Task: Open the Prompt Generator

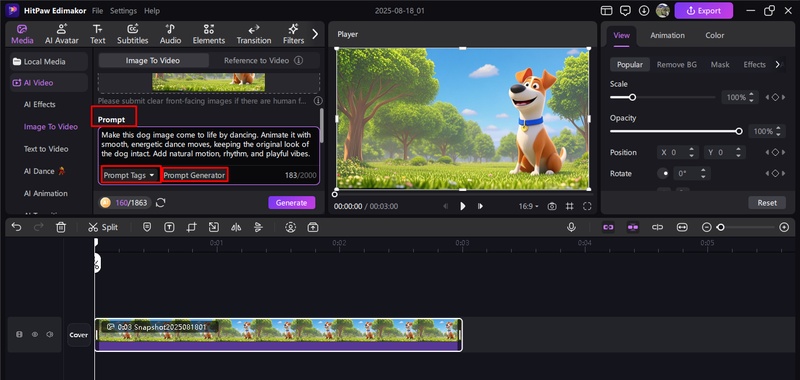Action: point(194,175)
